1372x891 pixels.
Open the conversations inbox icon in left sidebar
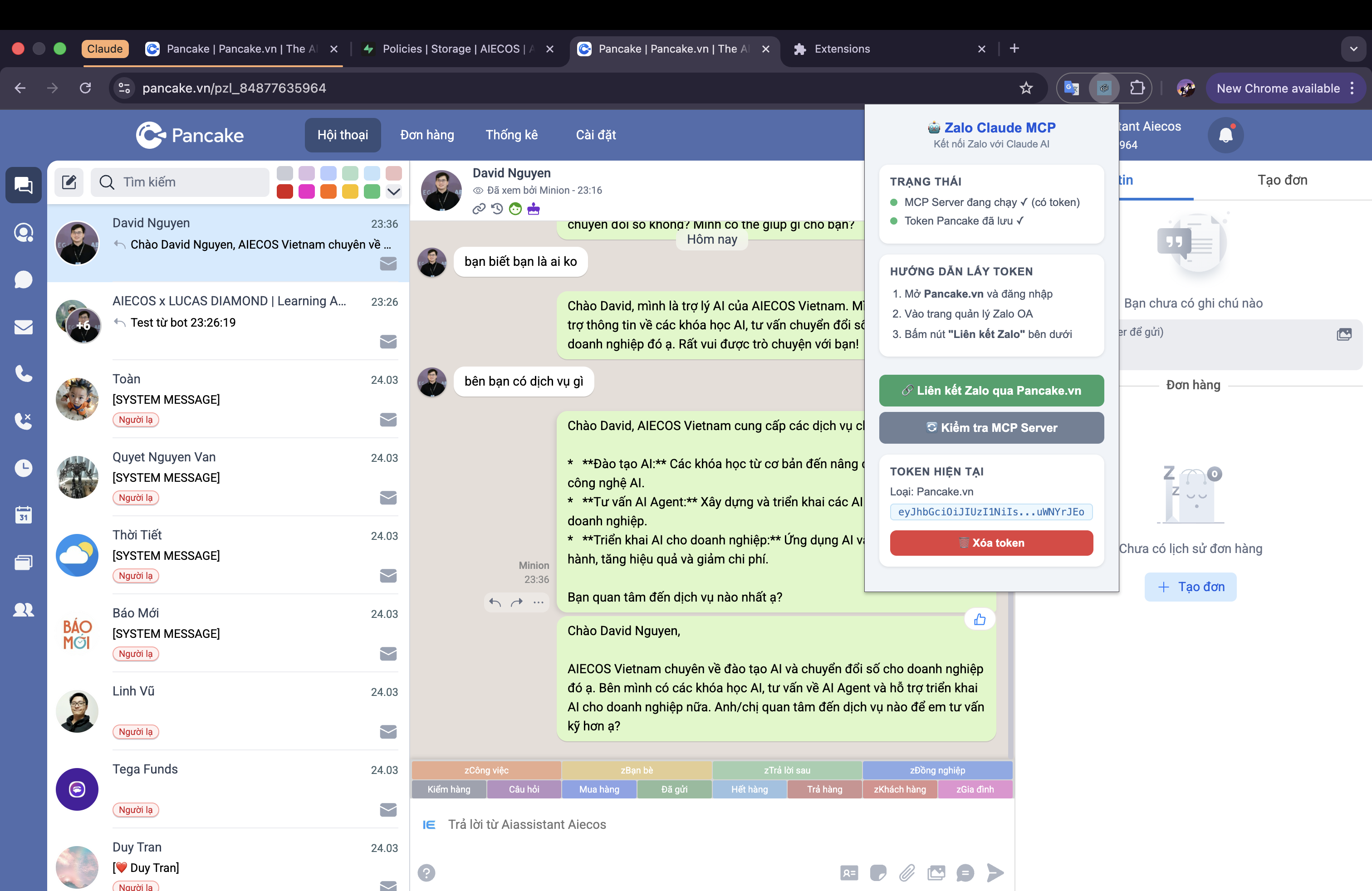[23, 185]
